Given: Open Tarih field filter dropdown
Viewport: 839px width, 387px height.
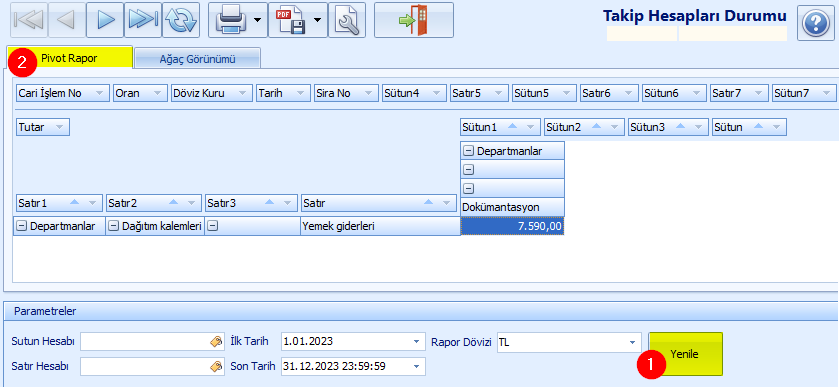Looking at the screenshot, I should 300,93.
